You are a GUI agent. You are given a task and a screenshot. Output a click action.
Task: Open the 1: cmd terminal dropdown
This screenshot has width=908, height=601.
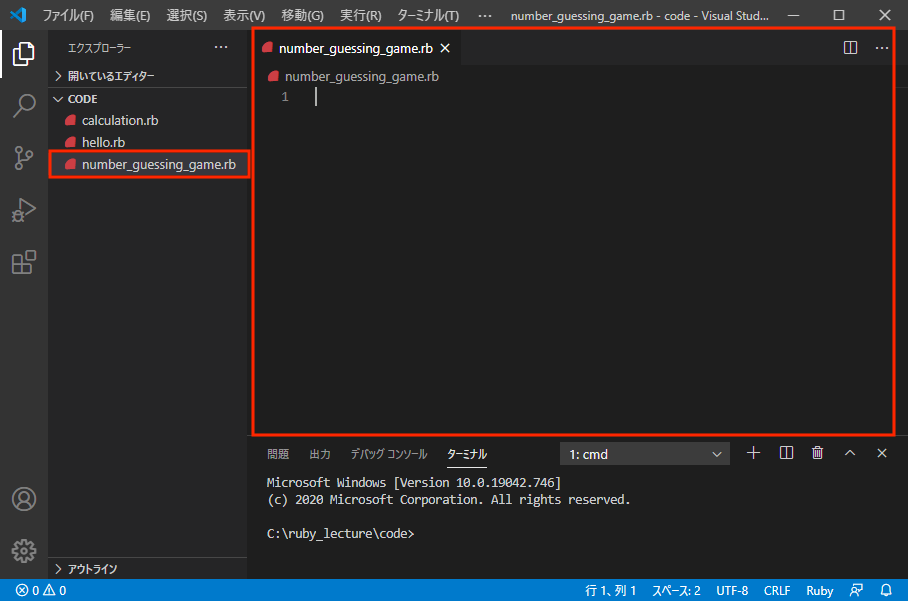[645, 454]
